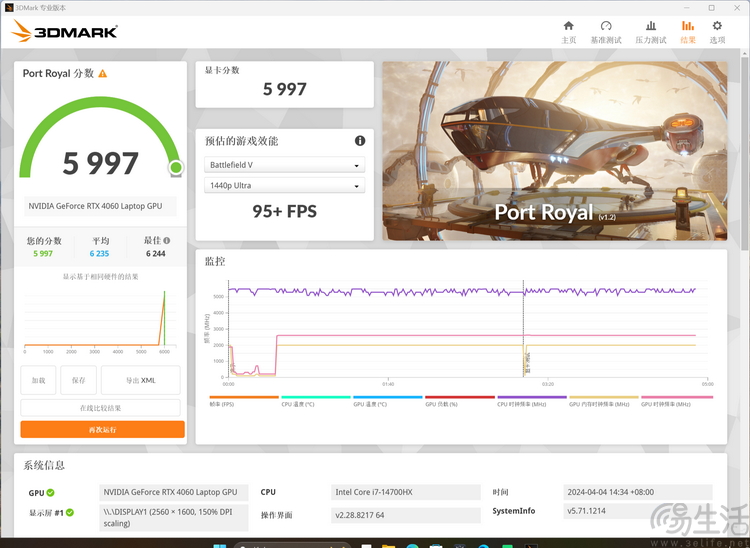
Task: Click the Intel Core i7-14700HX CPU field
Action: point(406,492)
